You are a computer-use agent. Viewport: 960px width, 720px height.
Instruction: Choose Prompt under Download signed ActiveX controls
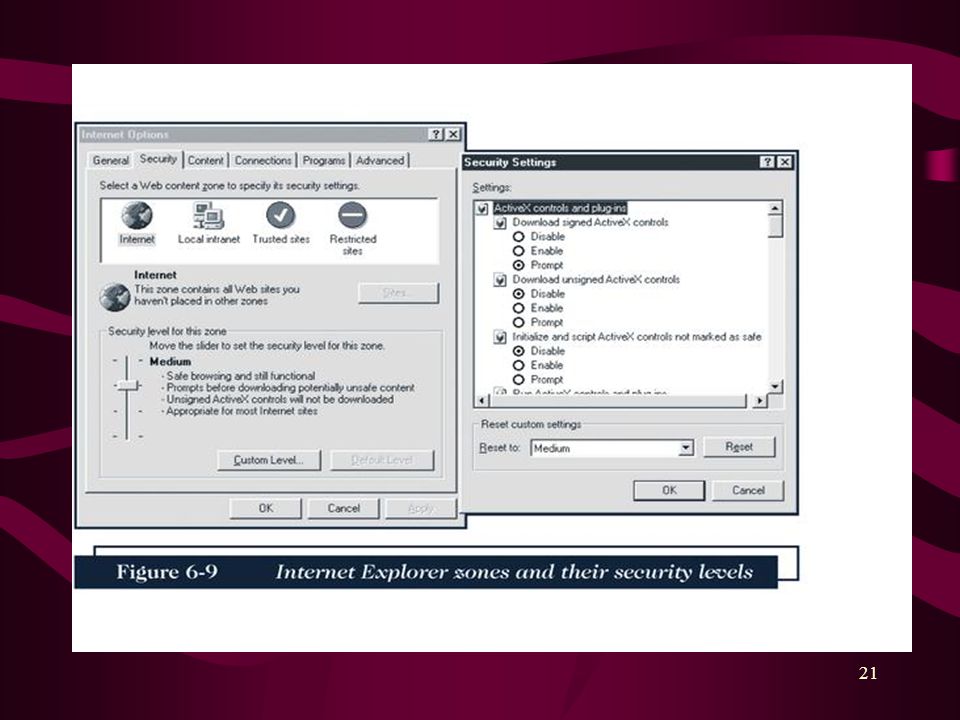(x=519, y=265)
